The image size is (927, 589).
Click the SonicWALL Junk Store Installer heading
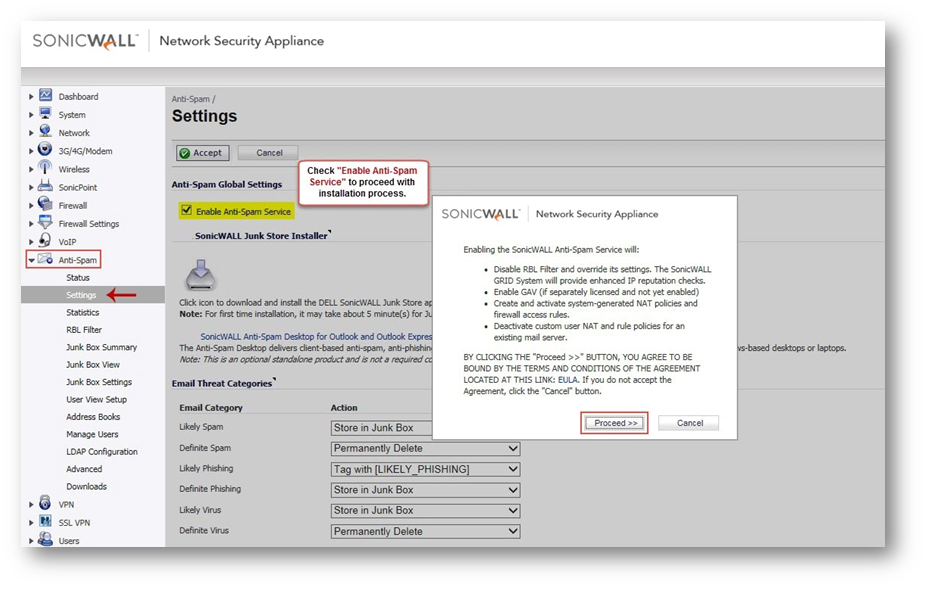pos(261,235)
